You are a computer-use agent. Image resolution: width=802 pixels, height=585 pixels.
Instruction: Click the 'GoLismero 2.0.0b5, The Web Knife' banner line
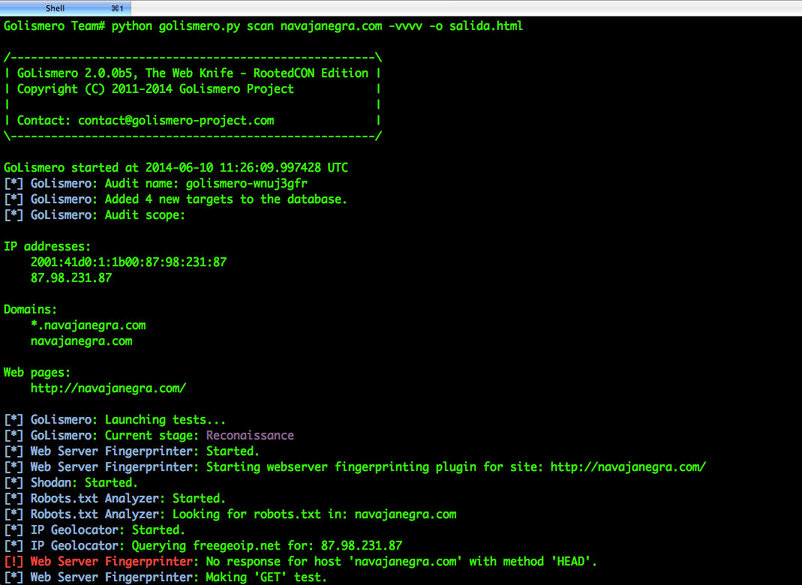coord(193,73)
